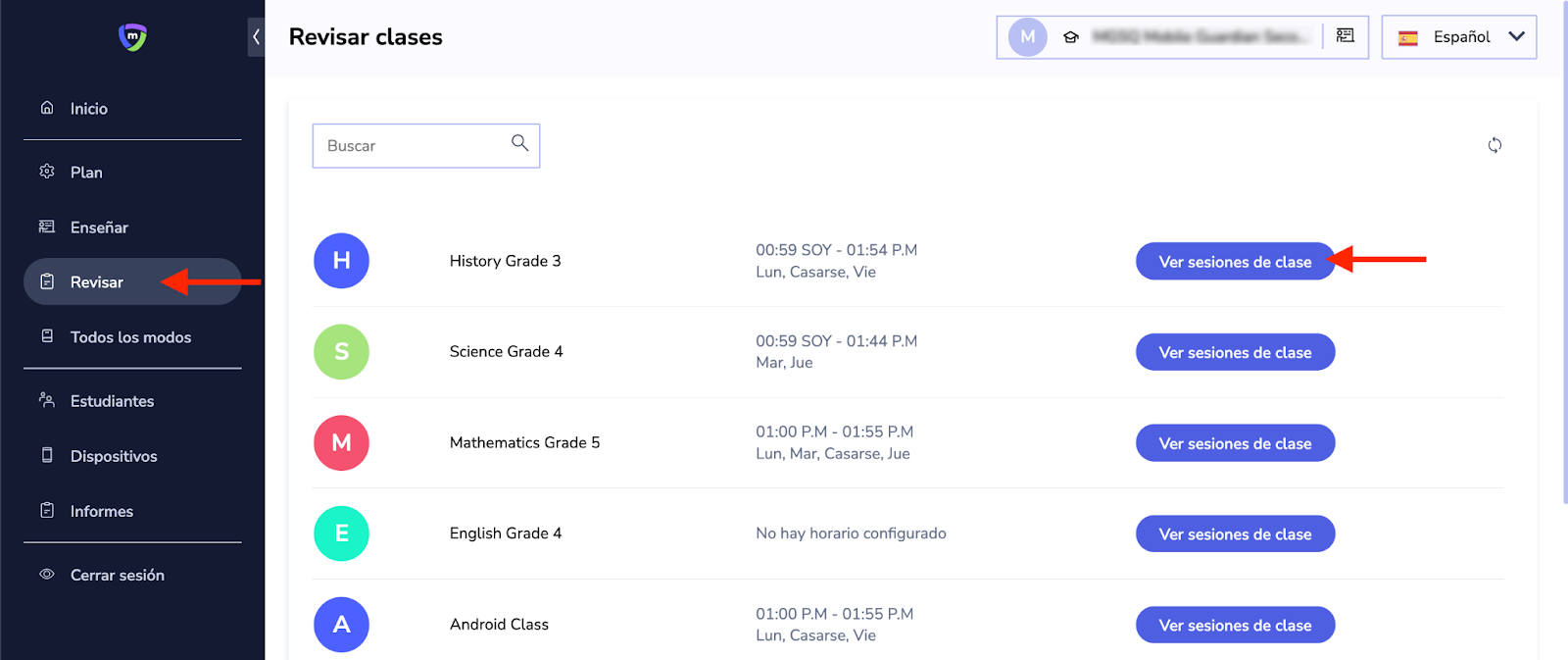Click the red M Mathematics class avatar
This screenshot has width=1568, height=660.
pos(341,443)
